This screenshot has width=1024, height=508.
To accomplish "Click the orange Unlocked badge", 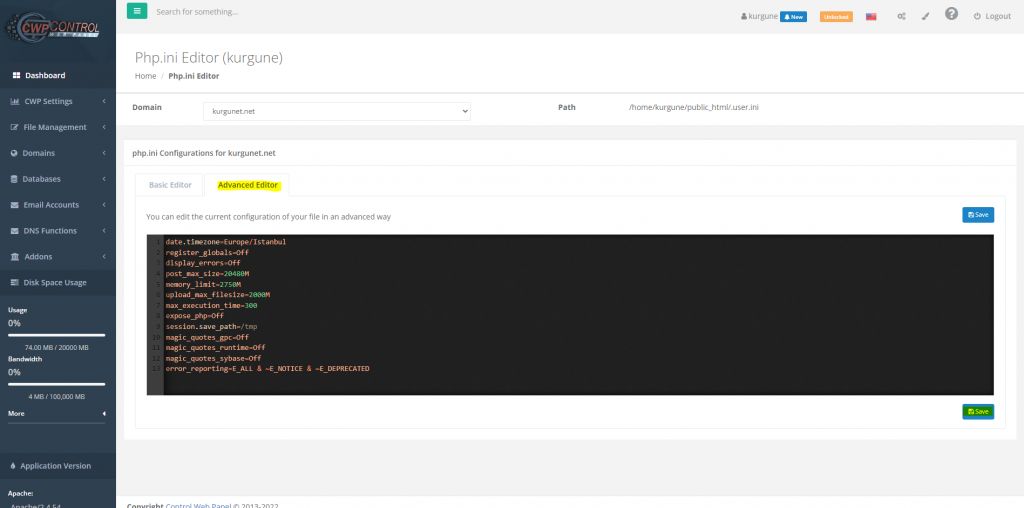I will click(836, 17).
